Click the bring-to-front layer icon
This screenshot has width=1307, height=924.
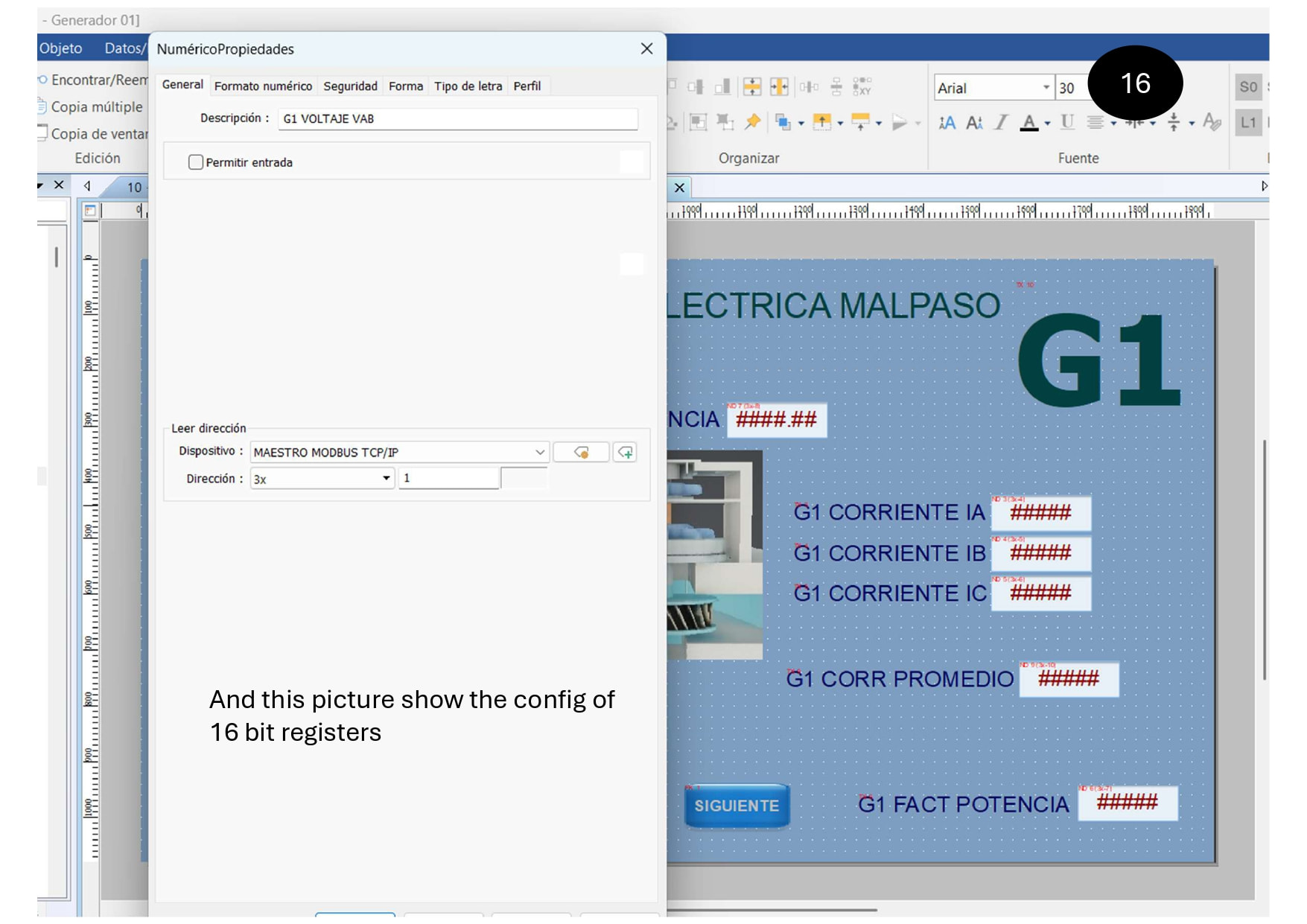tap(782, 121)
